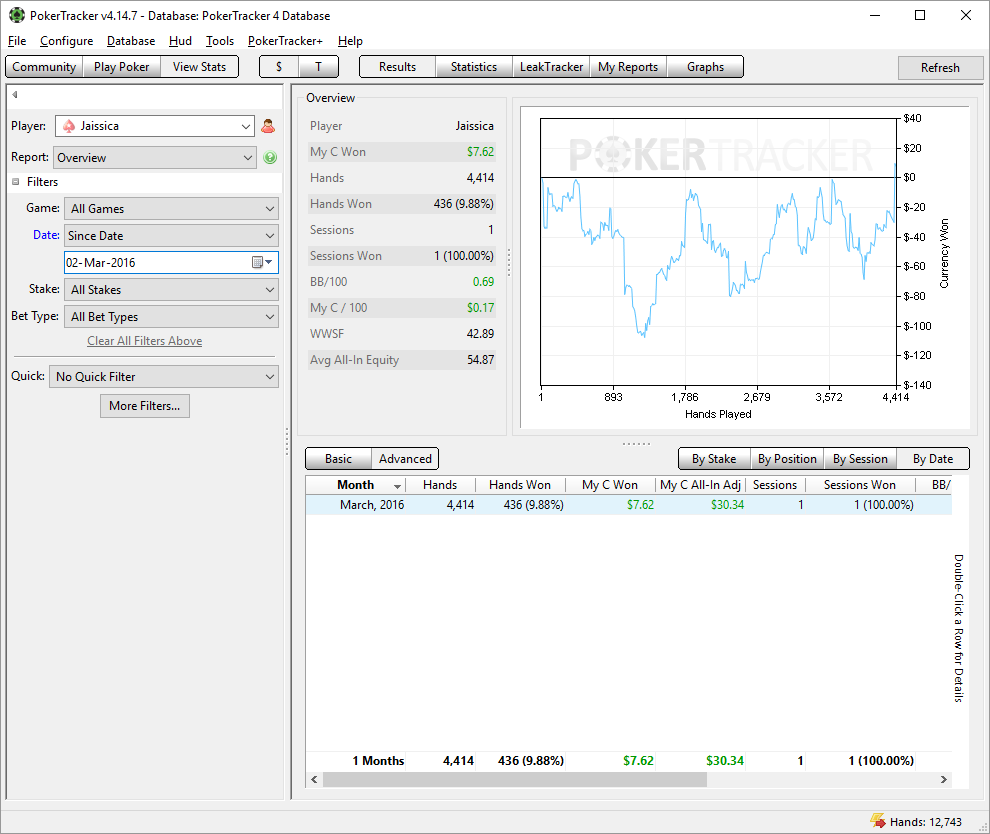
Task: Open the My Reports tab
Action: (628, 67)
